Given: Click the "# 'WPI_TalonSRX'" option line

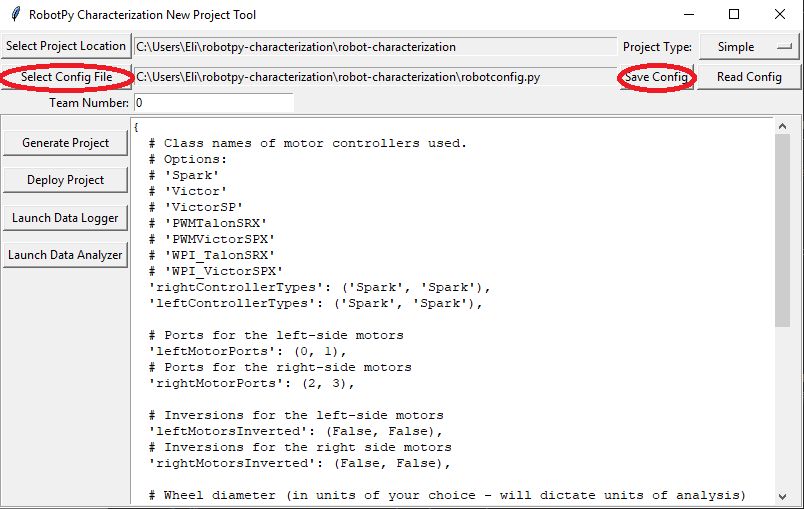Looking at the screenshot, I should [x=212, y=255].
